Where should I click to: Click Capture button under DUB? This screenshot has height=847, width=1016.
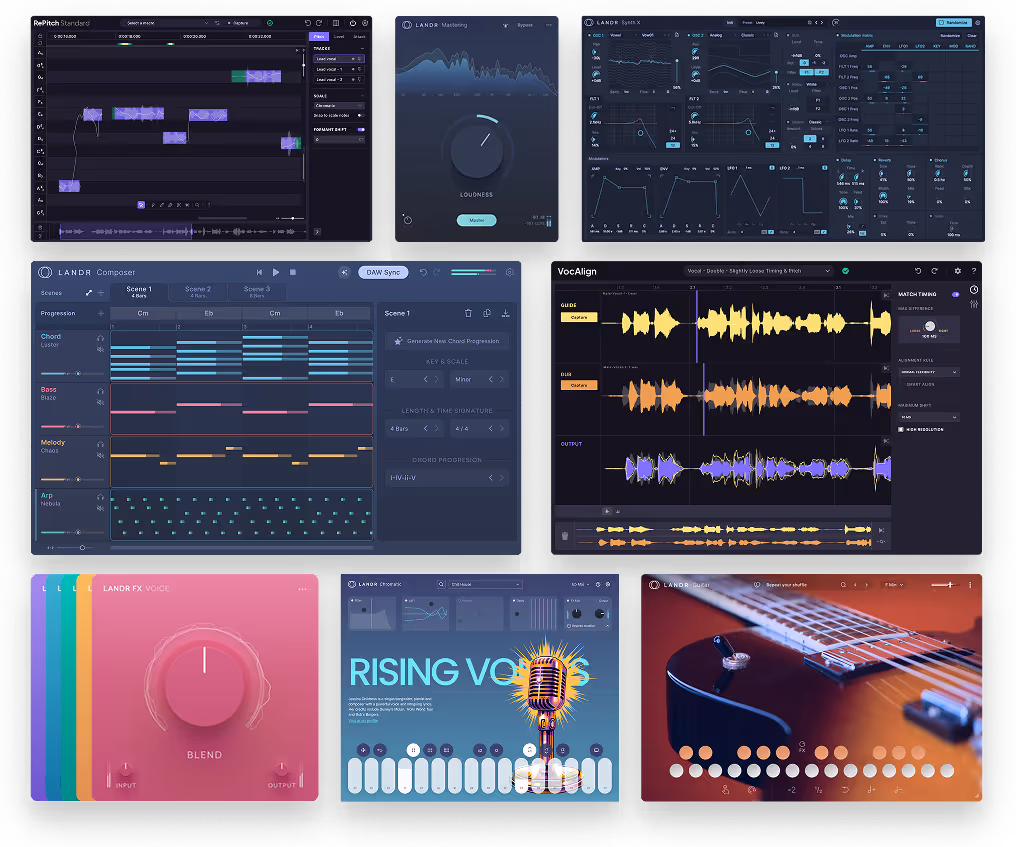[x=579, y=385]
